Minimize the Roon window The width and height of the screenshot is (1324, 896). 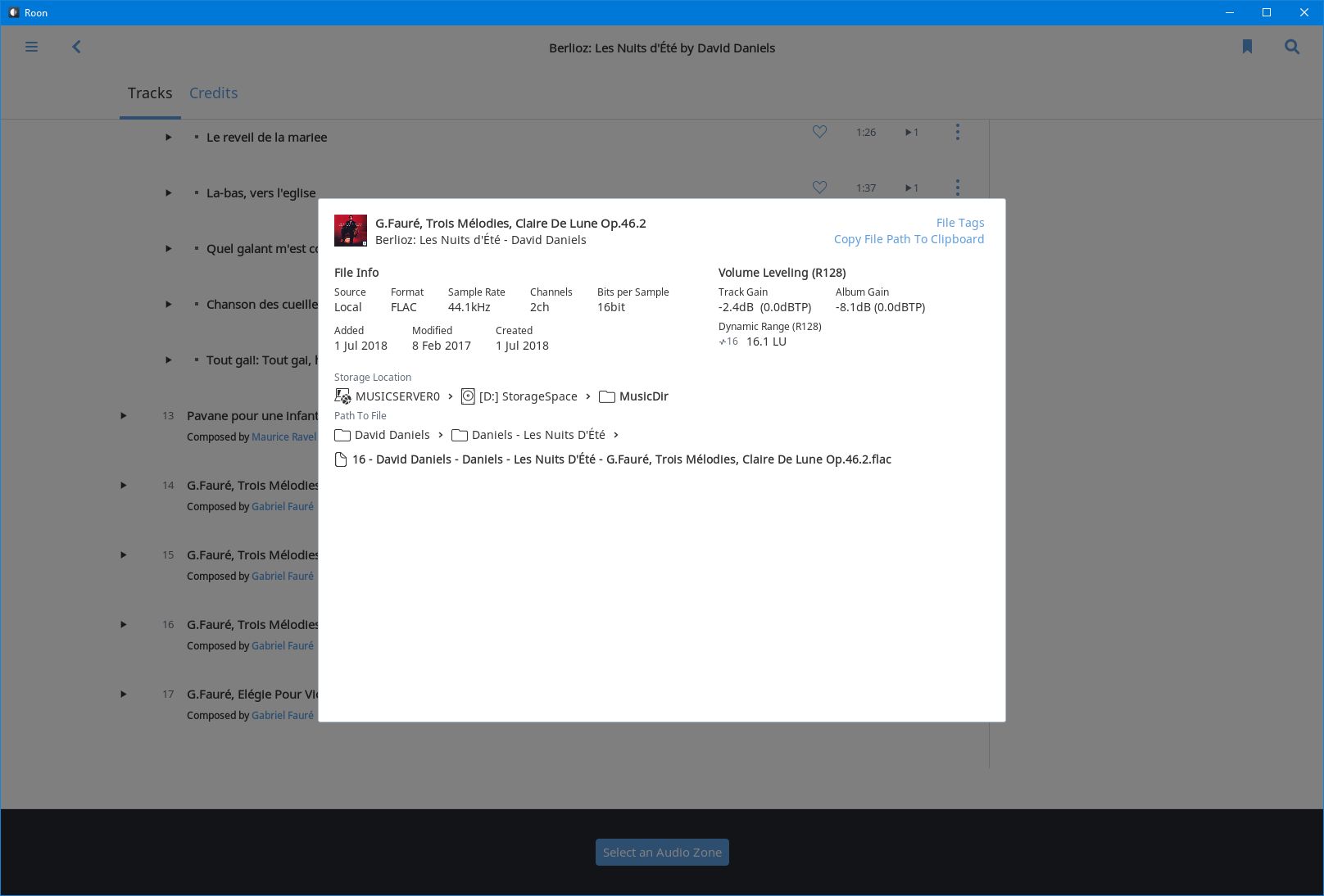pos(1229,12)
